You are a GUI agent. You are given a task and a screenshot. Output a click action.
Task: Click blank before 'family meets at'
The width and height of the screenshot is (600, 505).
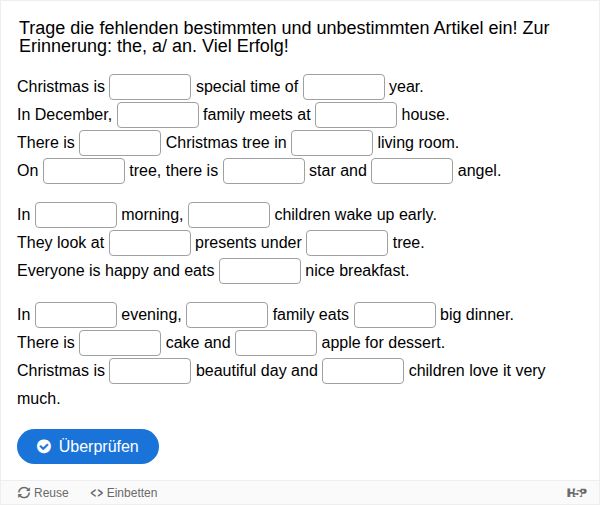[x=158, y=115]
